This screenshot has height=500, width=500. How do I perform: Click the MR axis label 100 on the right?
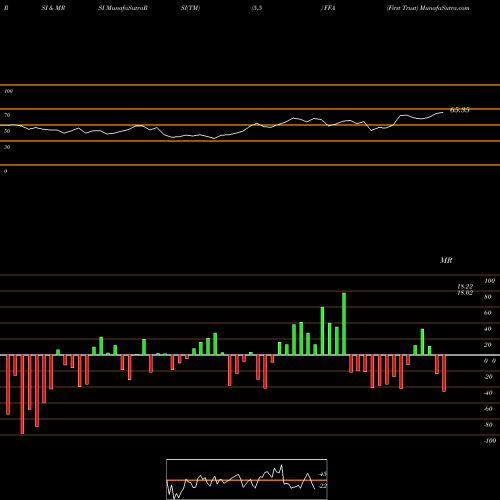point(490,281)
